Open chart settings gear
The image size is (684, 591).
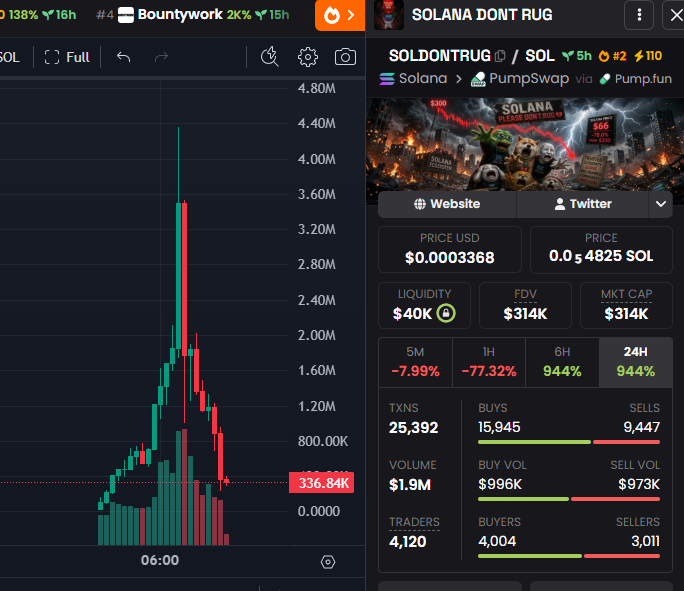tap(308, 57)
